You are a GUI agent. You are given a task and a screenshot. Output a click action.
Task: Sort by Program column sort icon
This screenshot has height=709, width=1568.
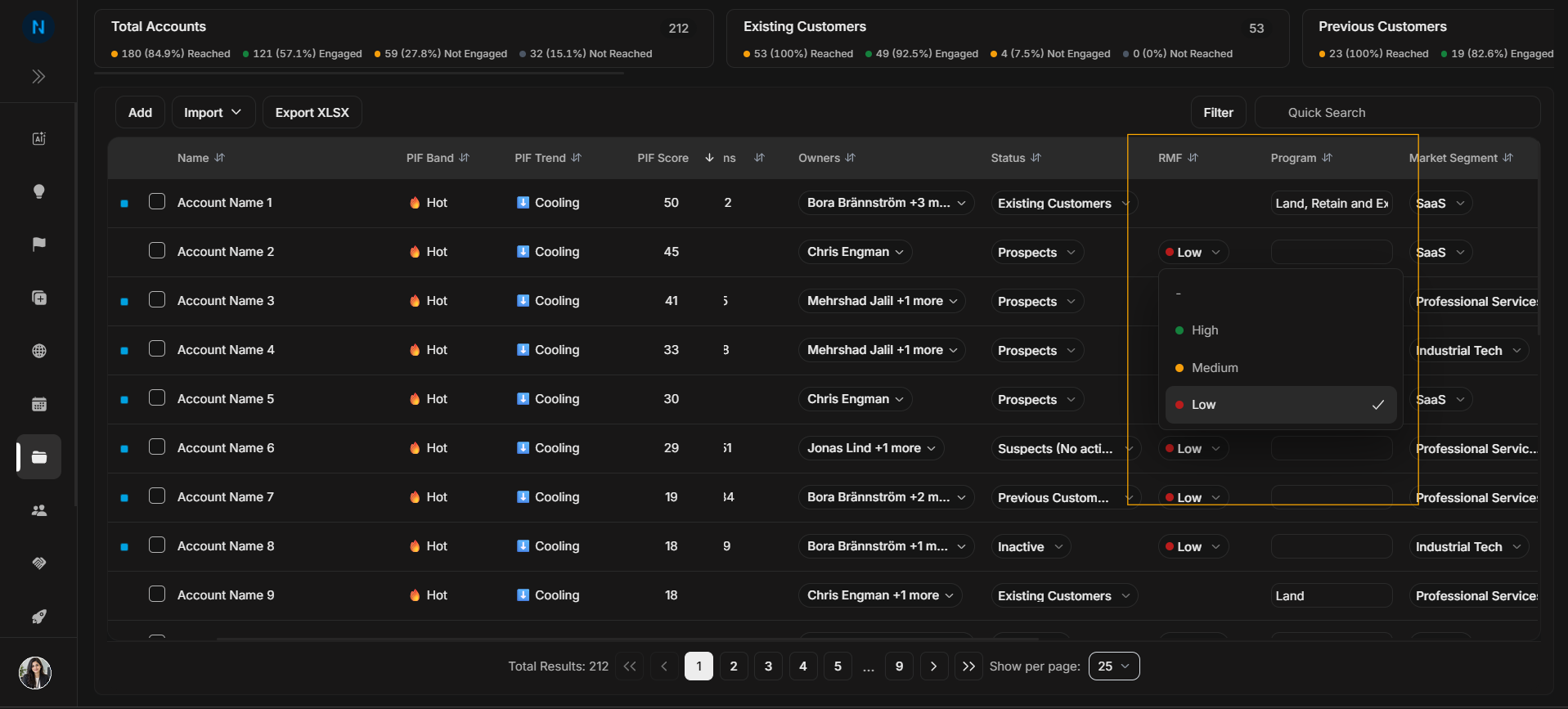click(x=1327, y=158)
